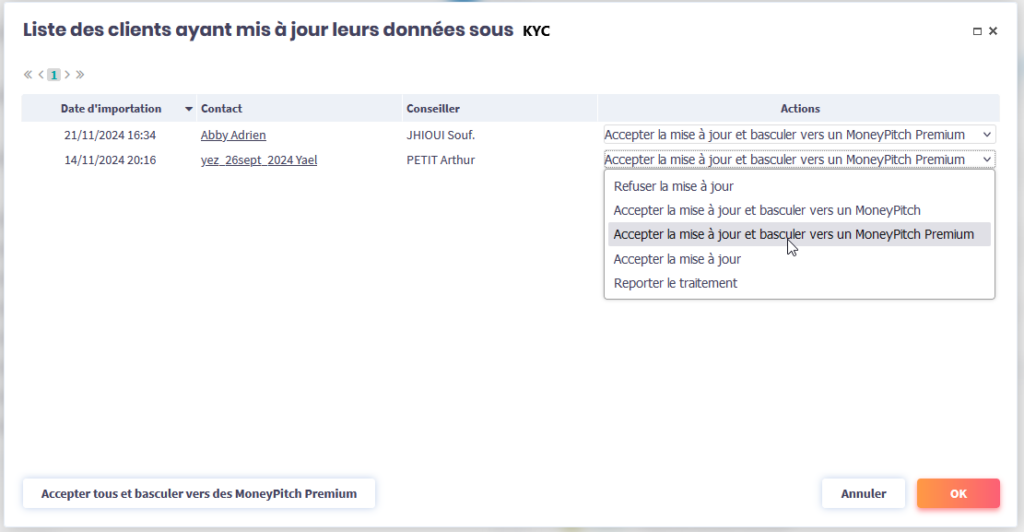Collapse the Actions dropdown for yez_26sept_2024 Yael
1024x532 pixels.
(799, 160)
